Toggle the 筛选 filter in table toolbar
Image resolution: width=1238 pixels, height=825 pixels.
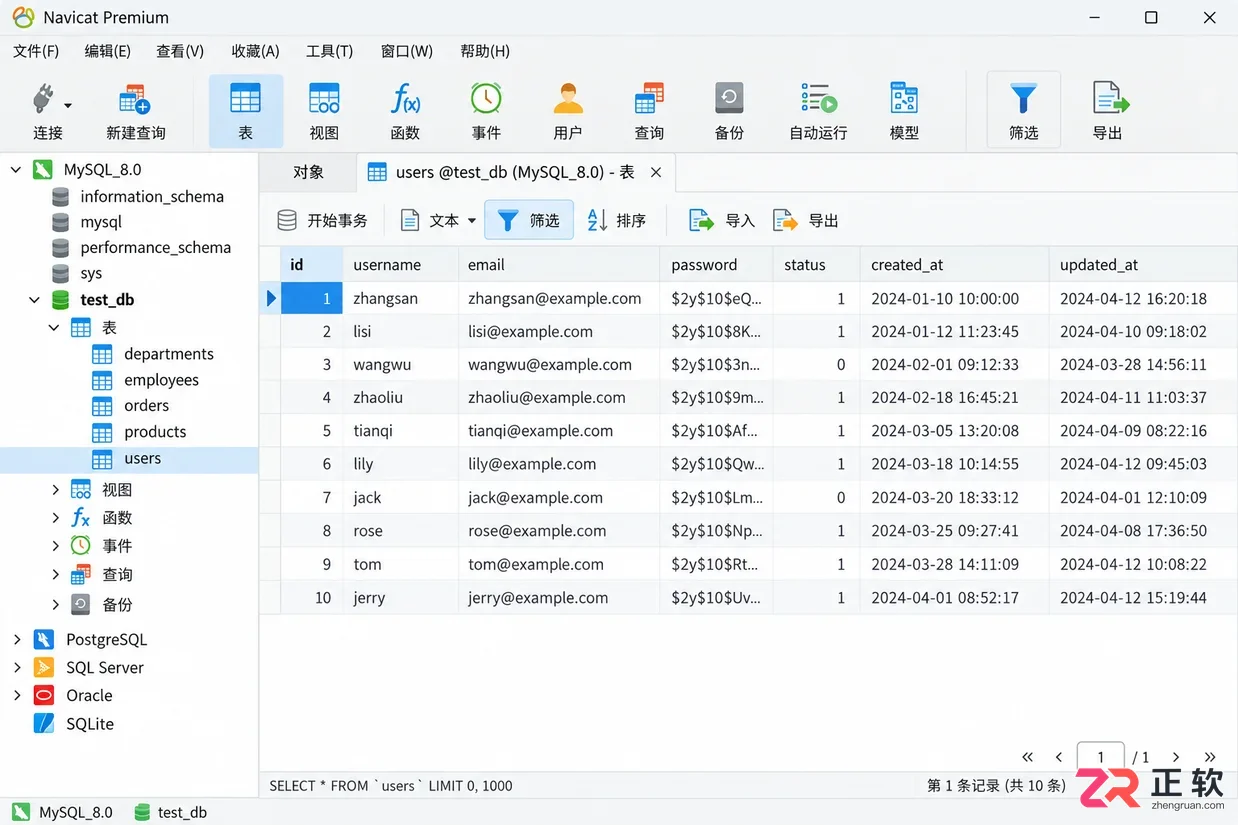tap(529, 220)
